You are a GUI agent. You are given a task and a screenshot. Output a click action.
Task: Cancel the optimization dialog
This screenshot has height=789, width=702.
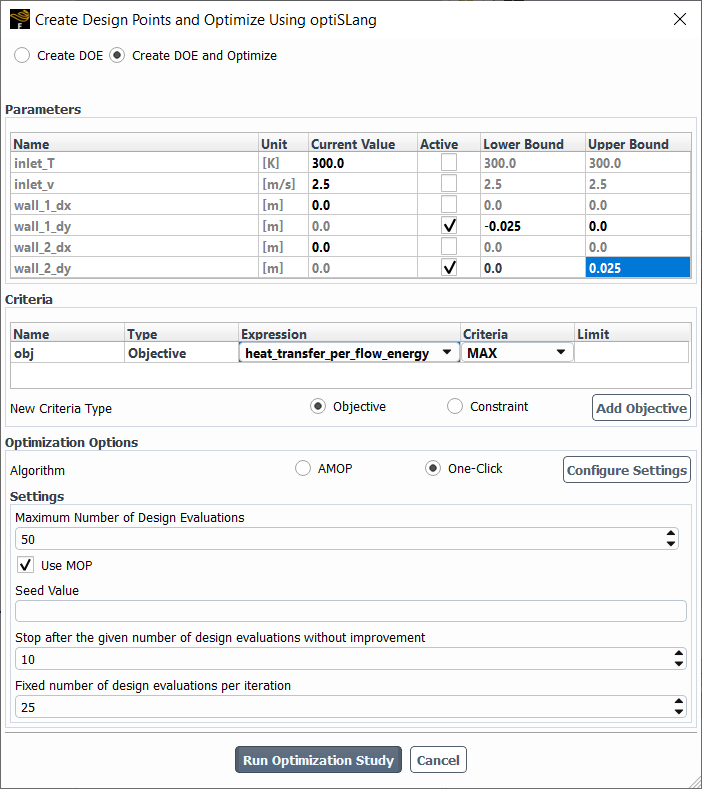coord(438,759)
